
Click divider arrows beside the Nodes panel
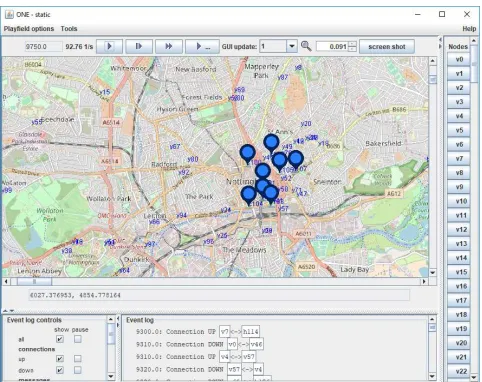pos(440,43)
